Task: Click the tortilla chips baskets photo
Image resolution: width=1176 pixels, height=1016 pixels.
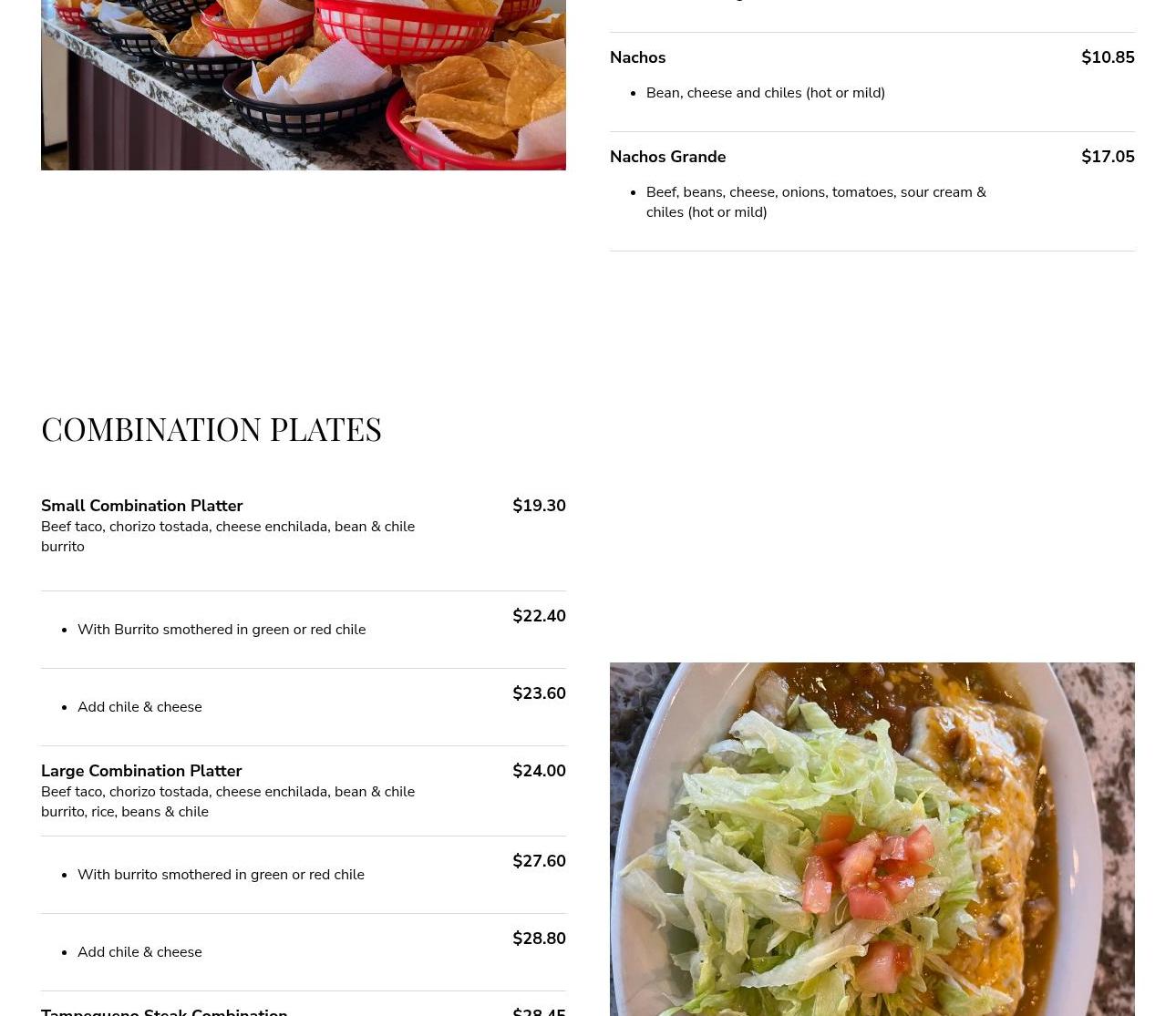Action: [x=304, y=85]
